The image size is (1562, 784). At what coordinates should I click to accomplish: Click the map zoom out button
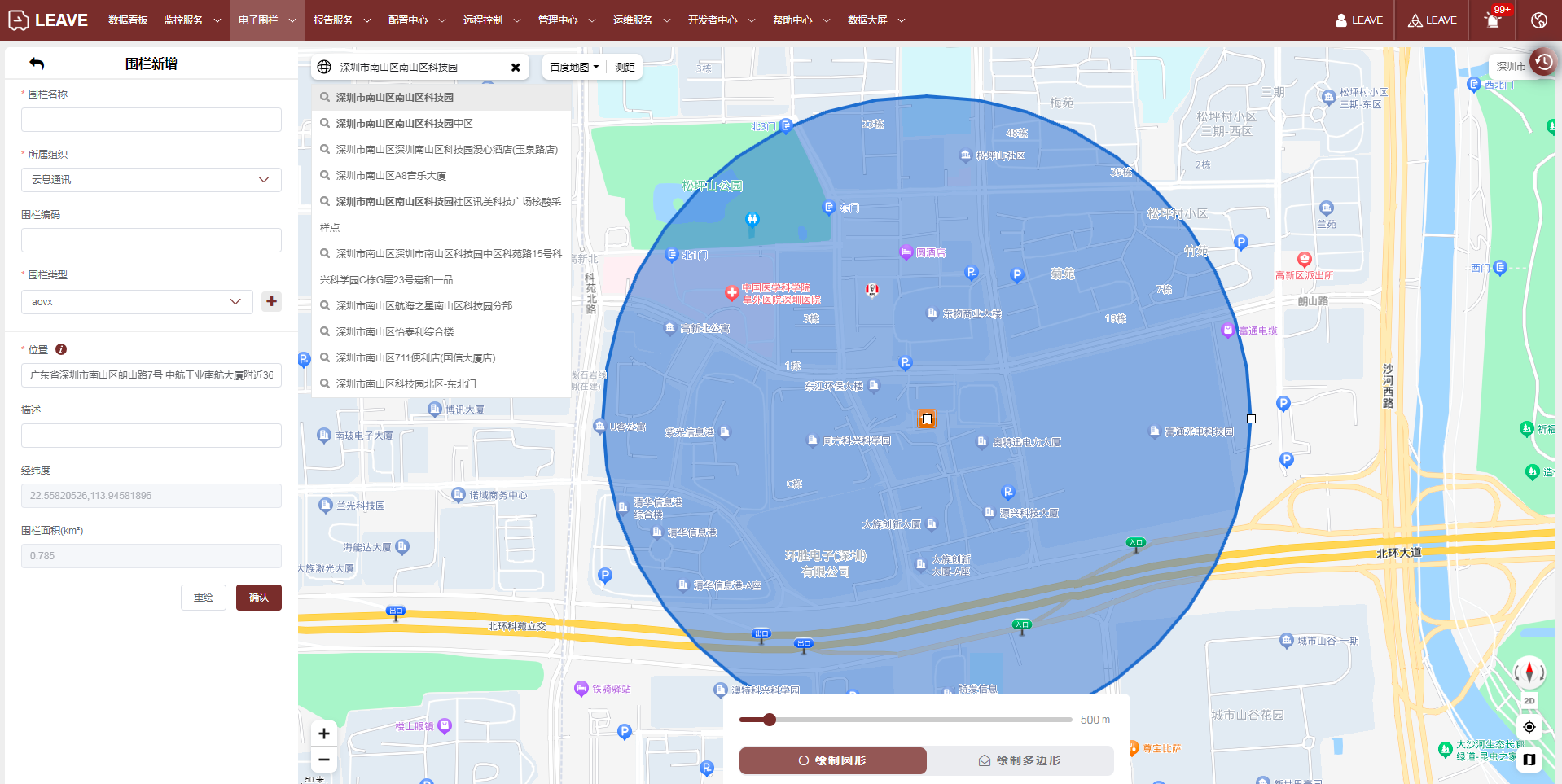click(324, 760)
